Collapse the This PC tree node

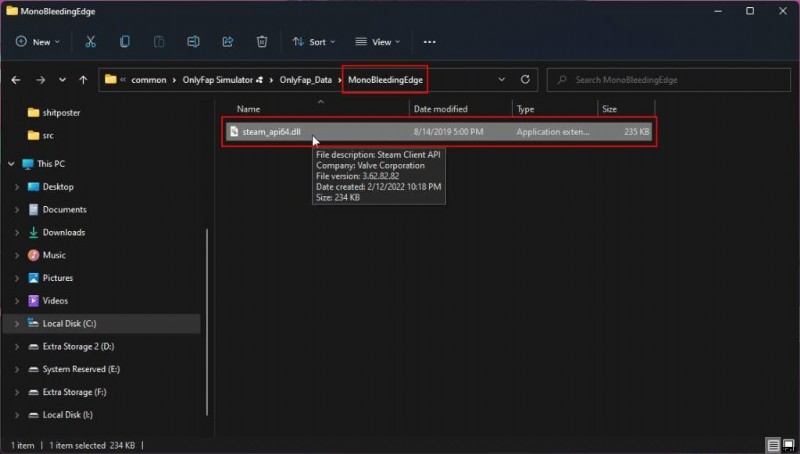coord(11,164)
